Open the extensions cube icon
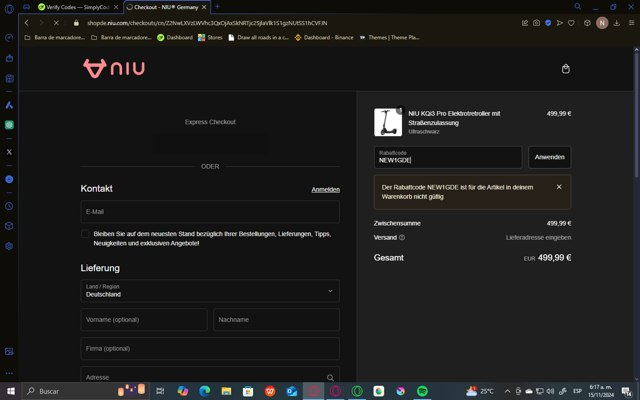 587,23
